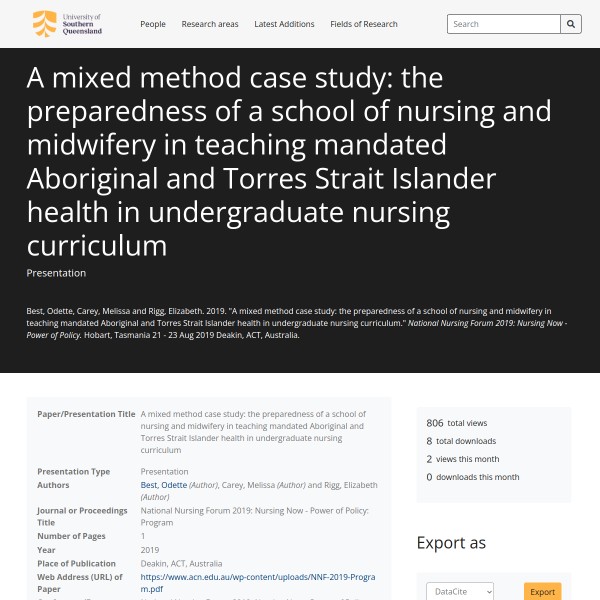This screenshot has height=600, width=600.
Task: Open the Best, Odette author link
Action: click(164, 485)
